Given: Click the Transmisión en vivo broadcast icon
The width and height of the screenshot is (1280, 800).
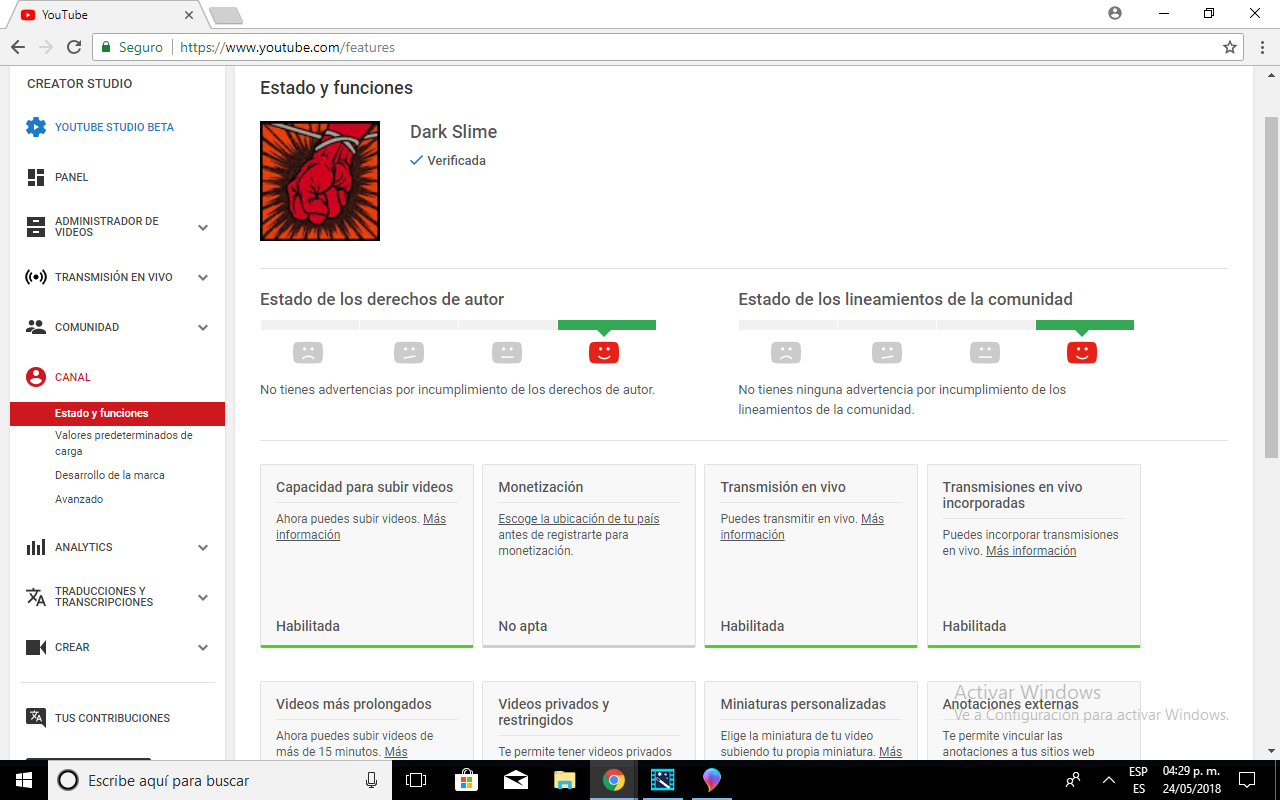Looking at the screenshot, I should pos(36,277).
